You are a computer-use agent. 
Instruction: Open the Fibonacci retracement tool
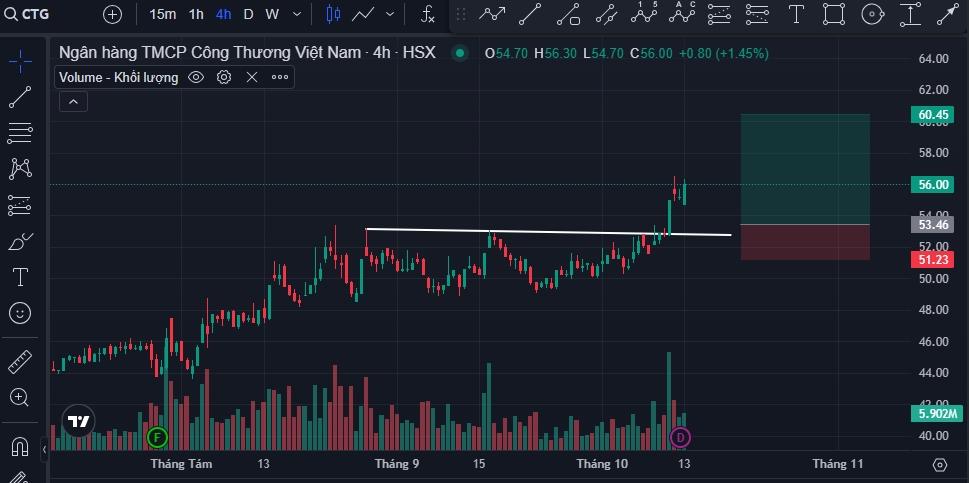[x=20, y=132]
